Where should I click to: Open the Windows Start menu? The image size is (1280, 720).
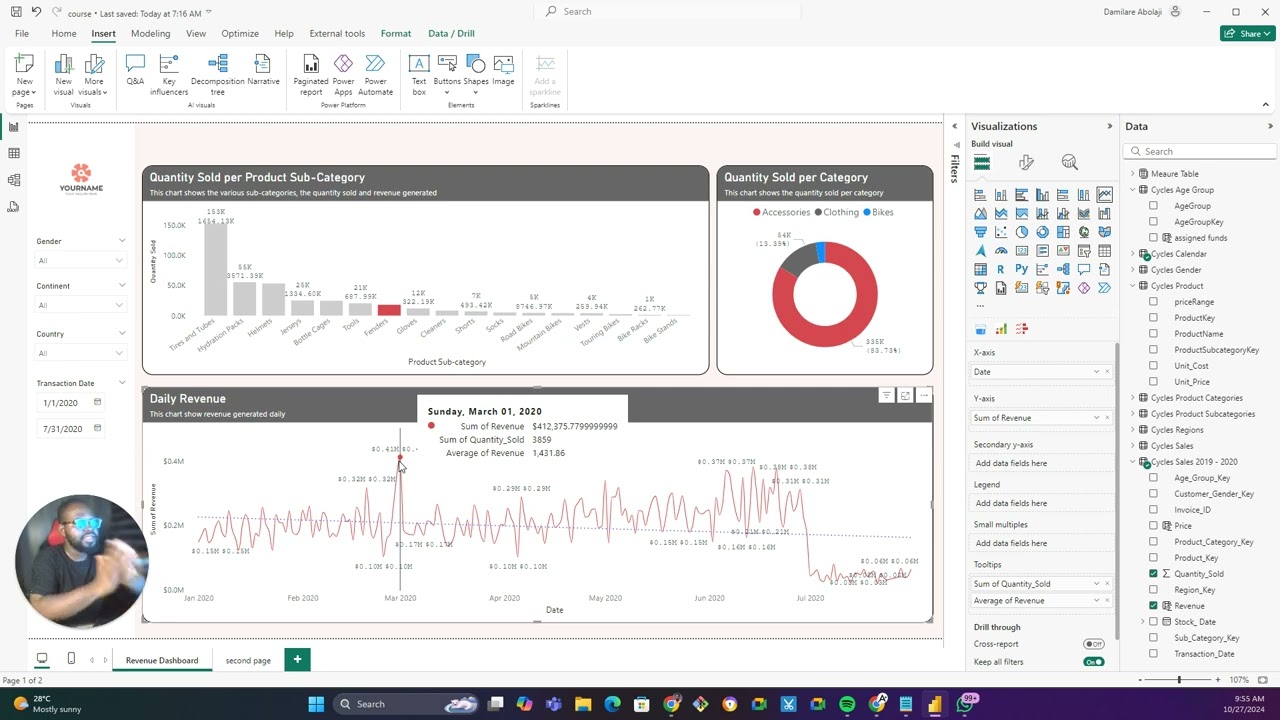pos(316,704)
